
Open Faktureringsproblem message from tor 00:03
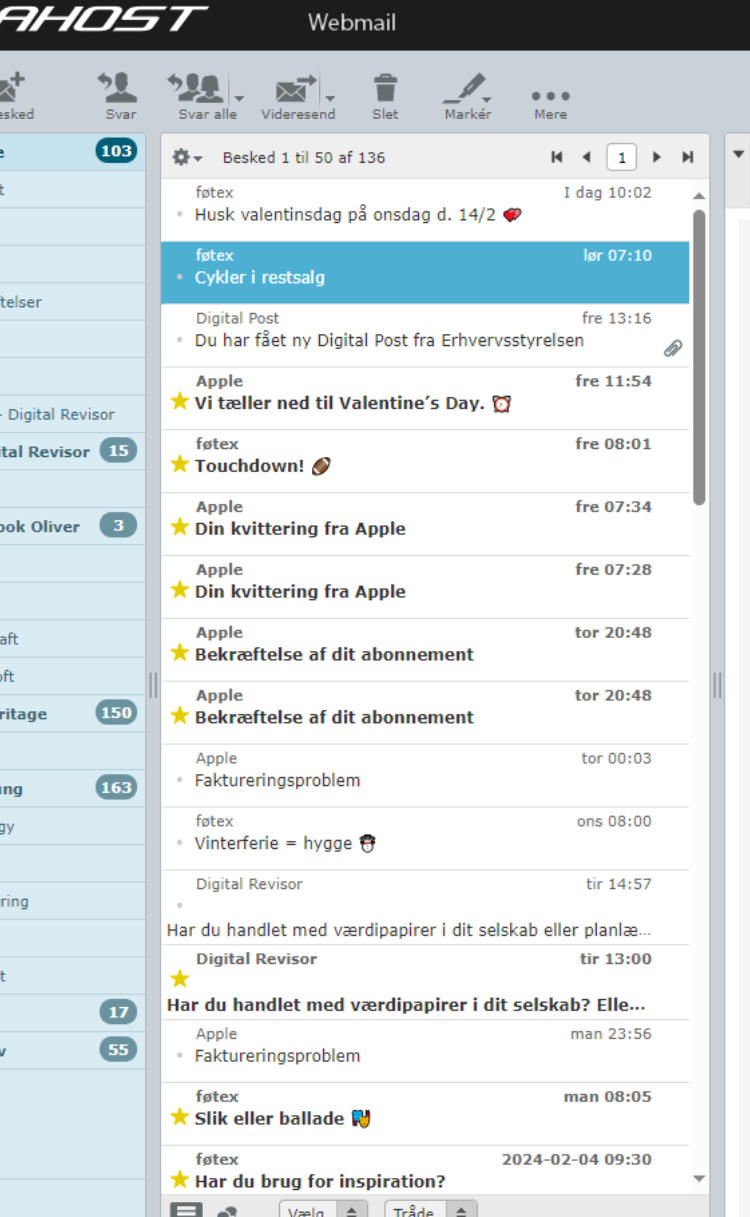point(425,775)
